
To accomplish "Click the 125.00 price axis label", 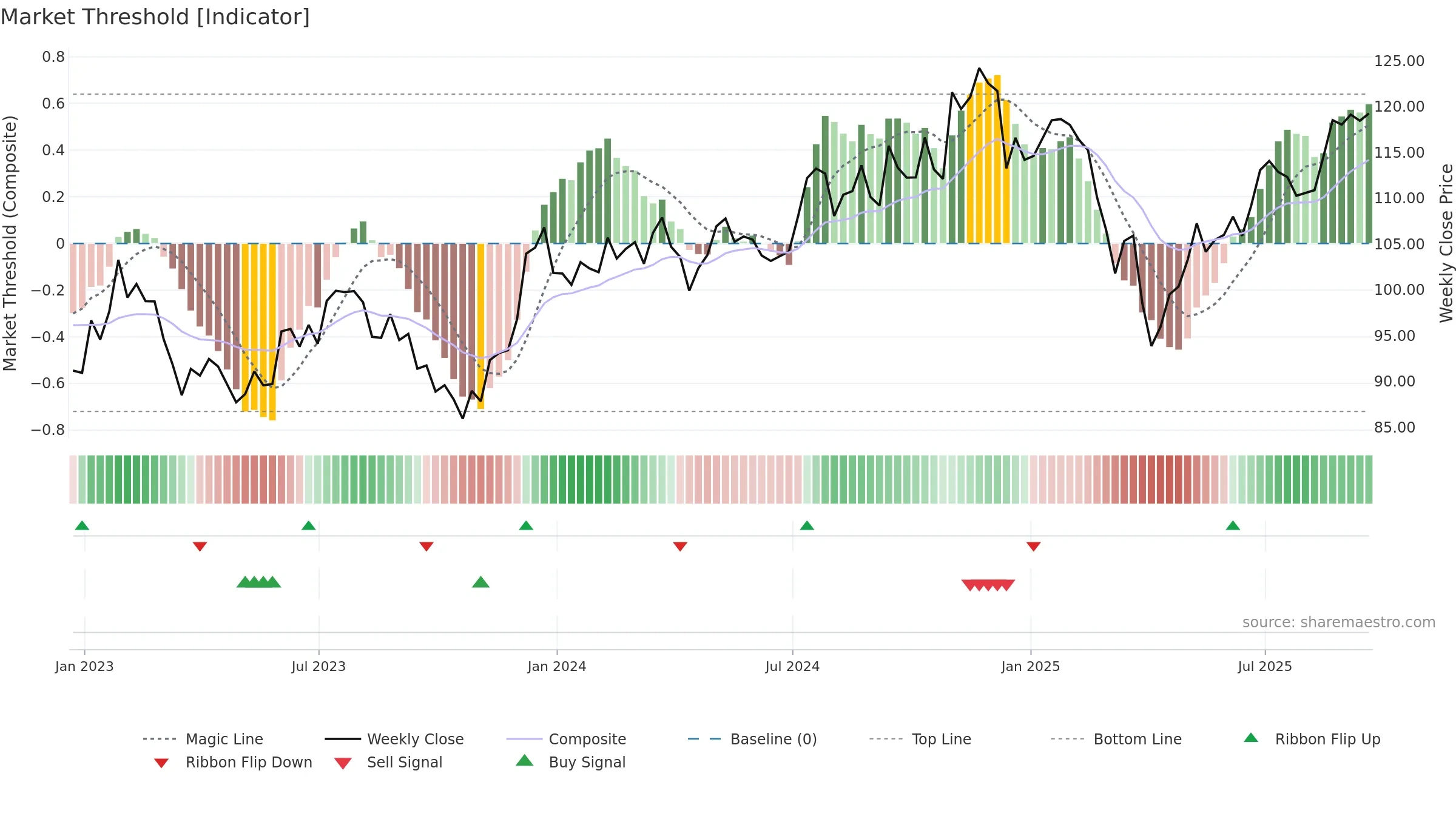I will point(1399,61).
